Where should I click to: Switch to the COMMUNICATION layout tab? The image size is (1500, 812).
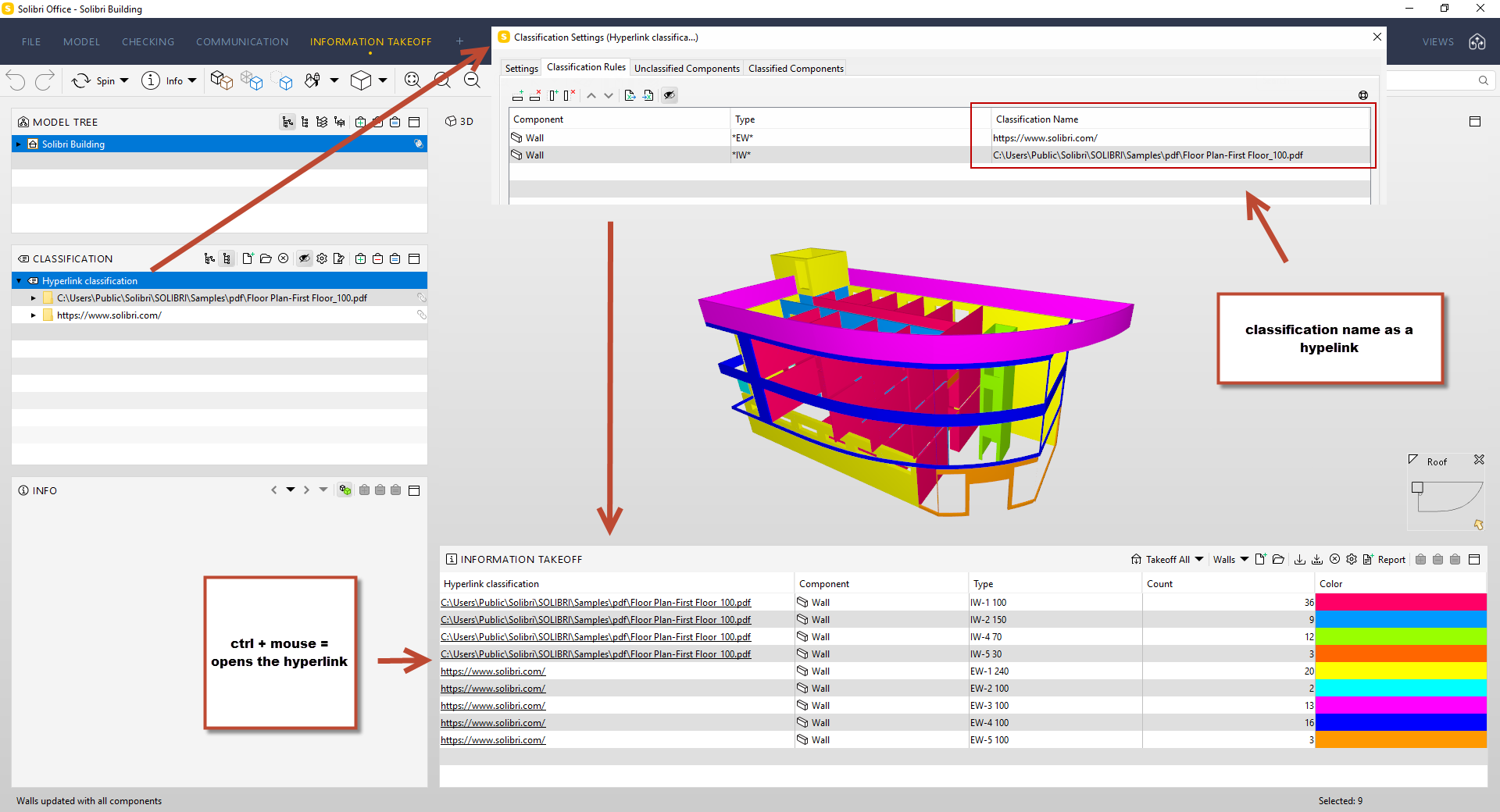coord(242,41)
